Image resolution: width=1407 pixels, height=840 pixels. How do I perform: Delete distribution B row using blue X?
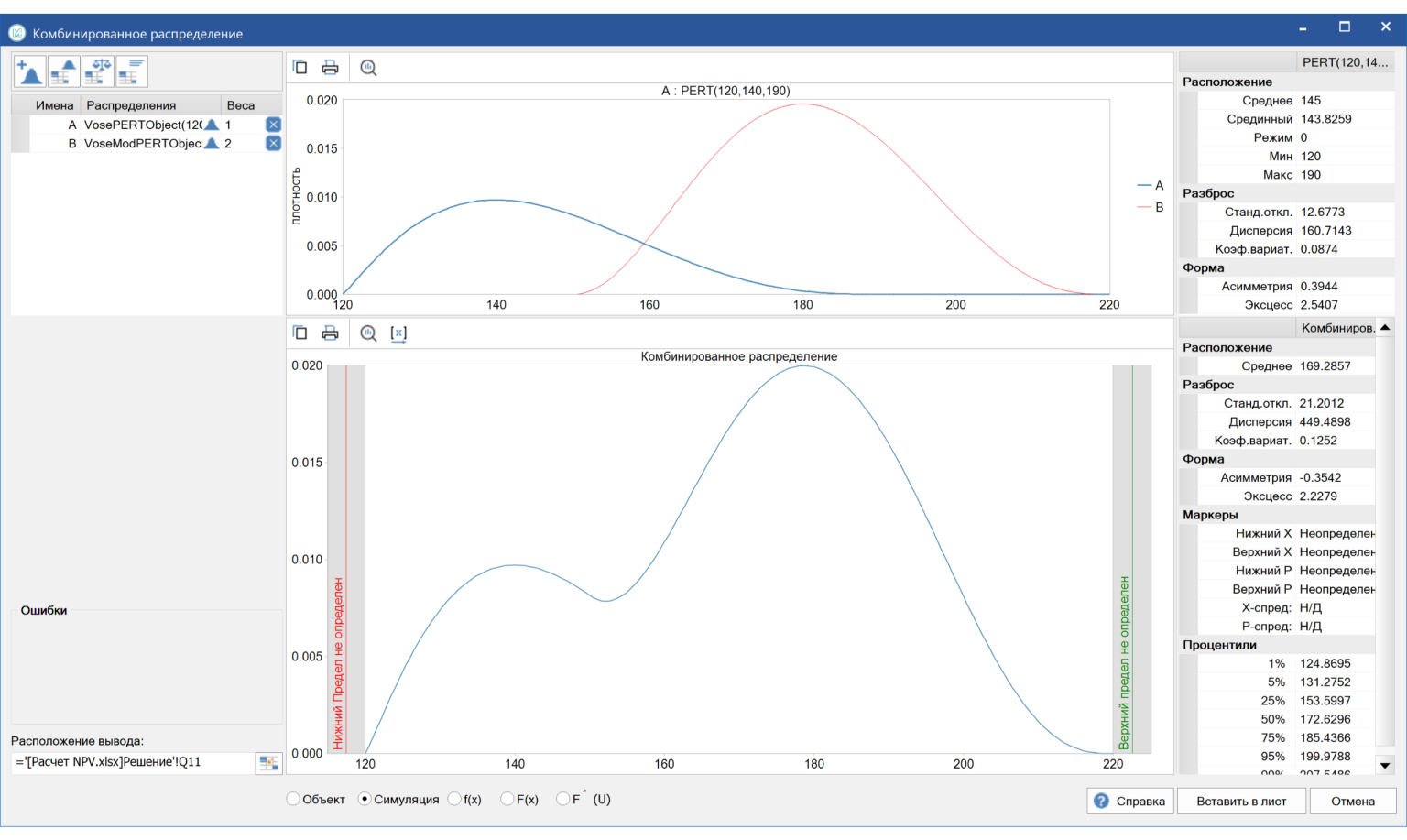point(273,144)
